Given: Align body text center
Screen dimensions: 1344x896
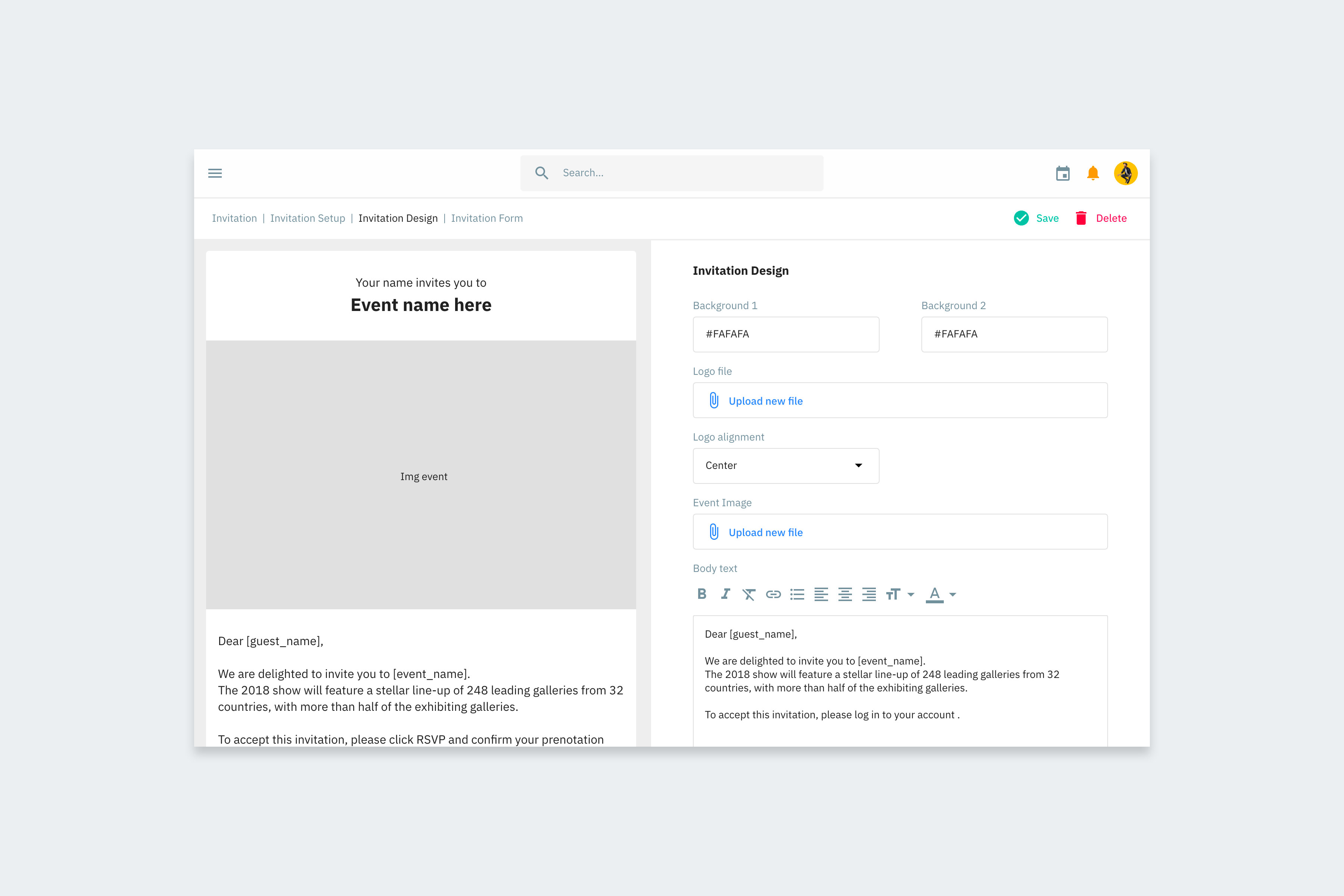Looking at the screenshot, I should point(845,594).
